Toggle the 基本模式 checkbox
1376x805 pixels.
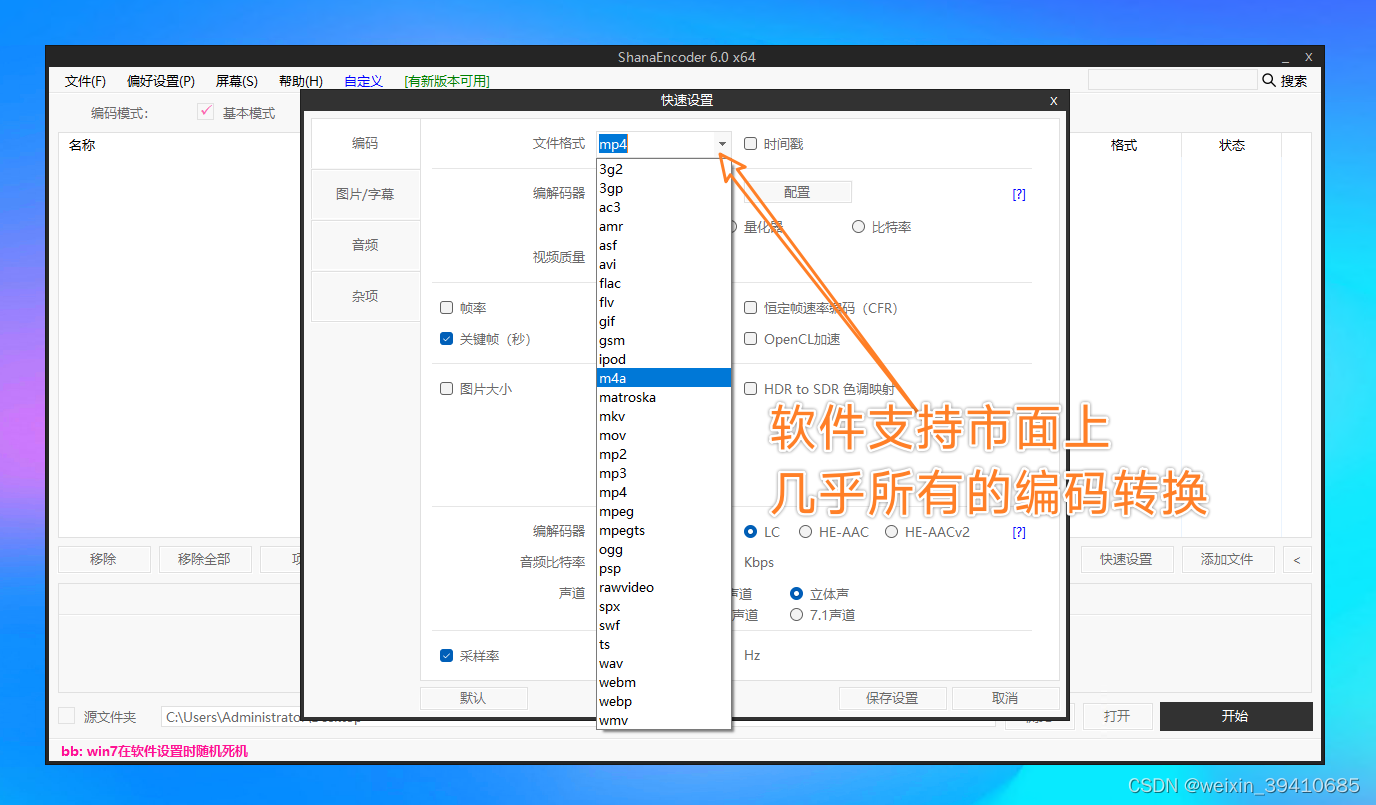[206, 112]
